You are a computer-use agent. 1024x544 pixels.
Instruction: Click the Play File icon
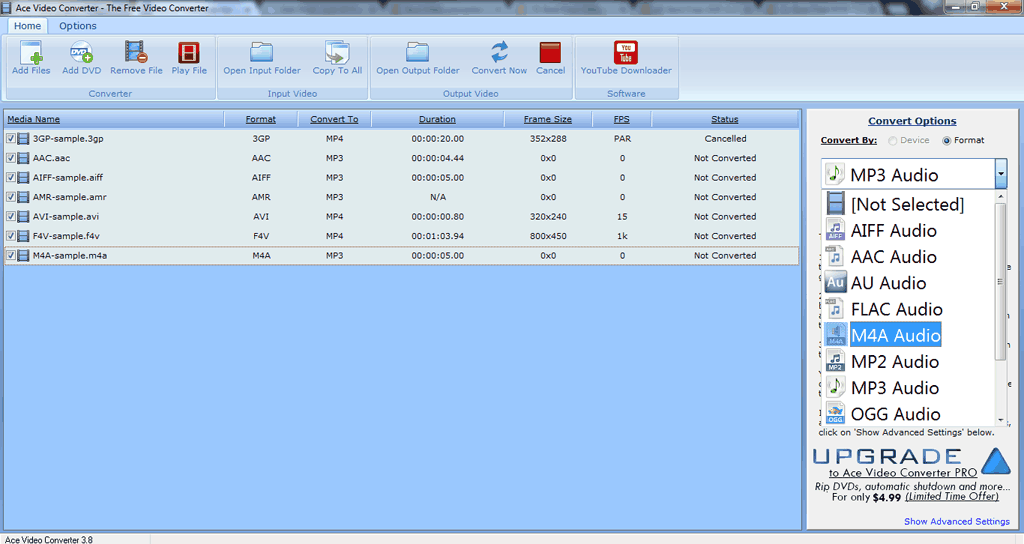tap(189, 52)
